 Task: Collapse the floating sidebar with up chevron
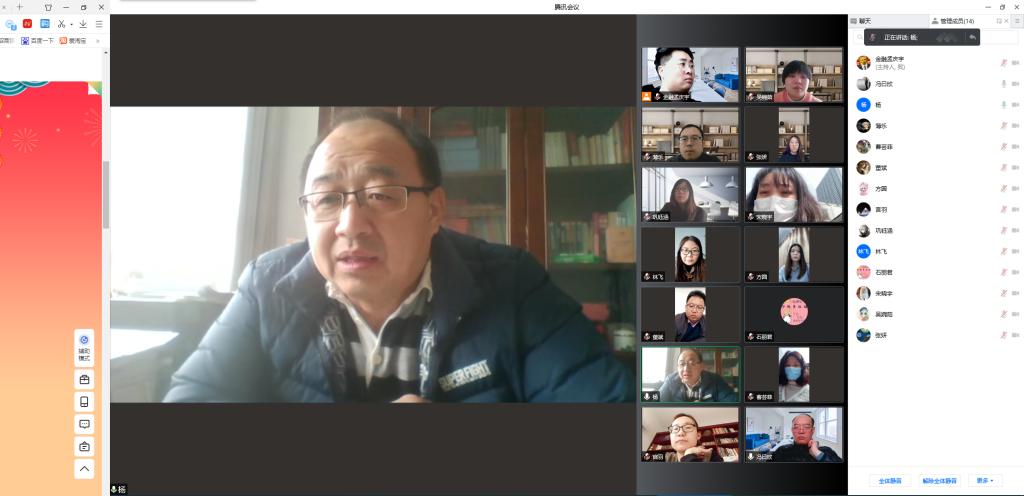(85, 468)
